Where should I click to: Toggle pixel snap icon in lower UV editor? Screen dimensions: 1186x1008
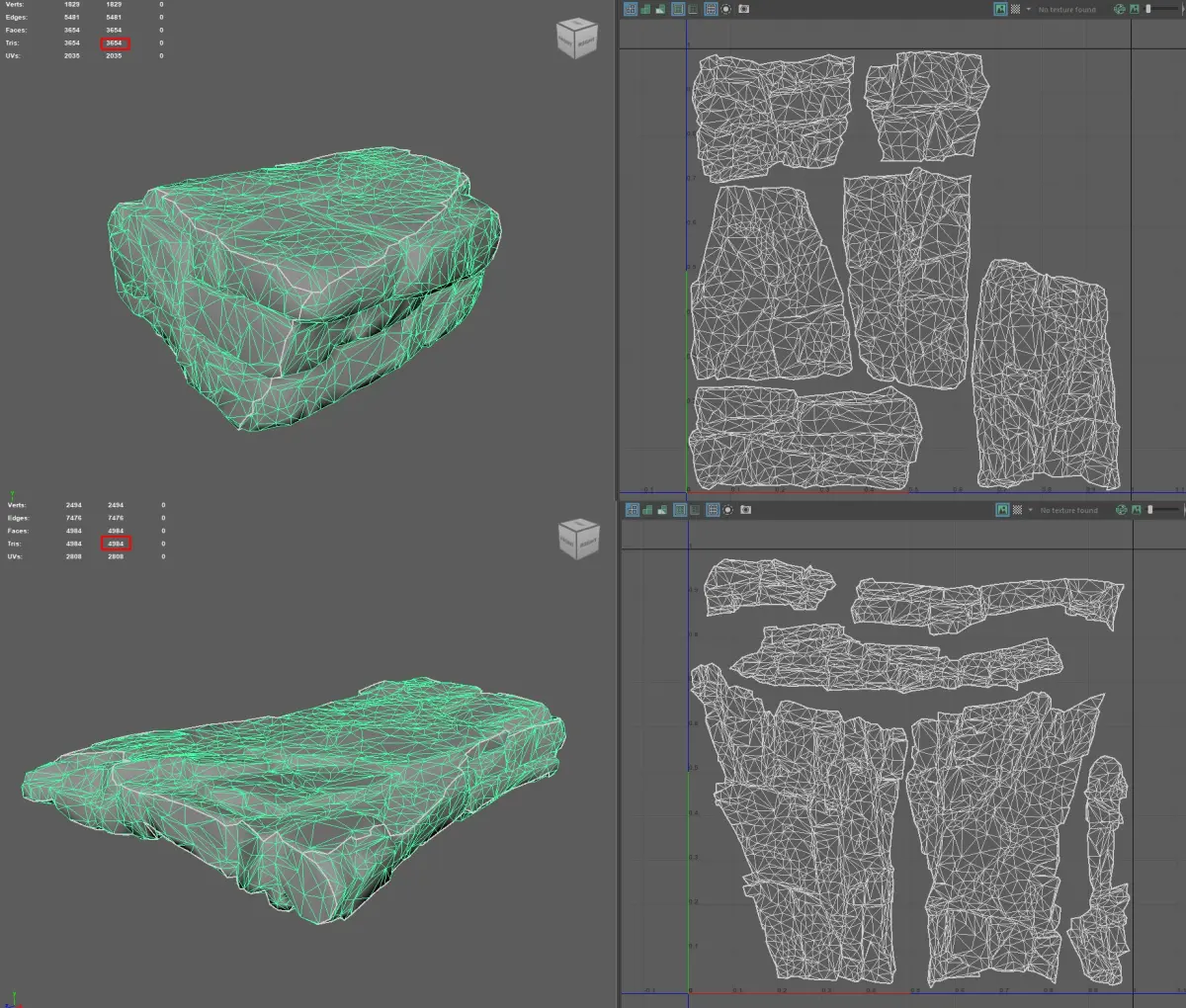[696, 510]
